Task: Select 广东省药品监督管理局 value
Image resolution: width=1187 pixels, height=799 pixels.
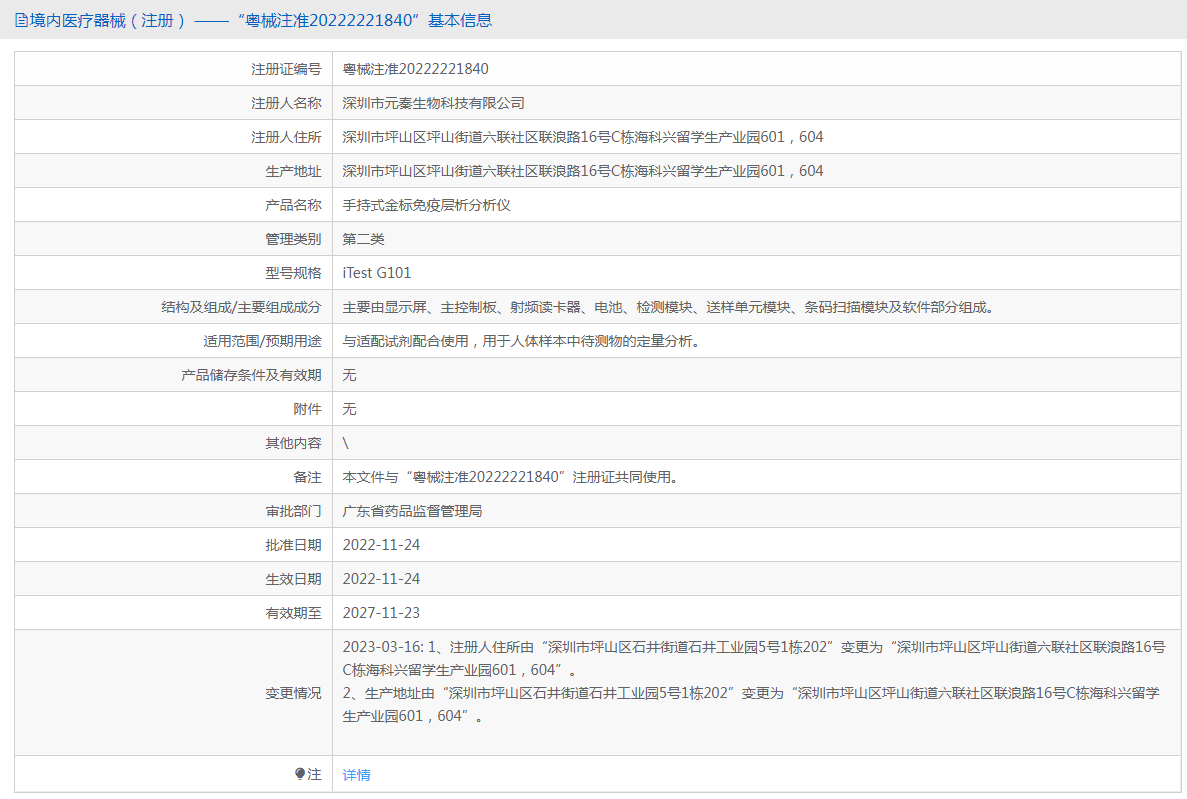Action: [x=412, y=511]
